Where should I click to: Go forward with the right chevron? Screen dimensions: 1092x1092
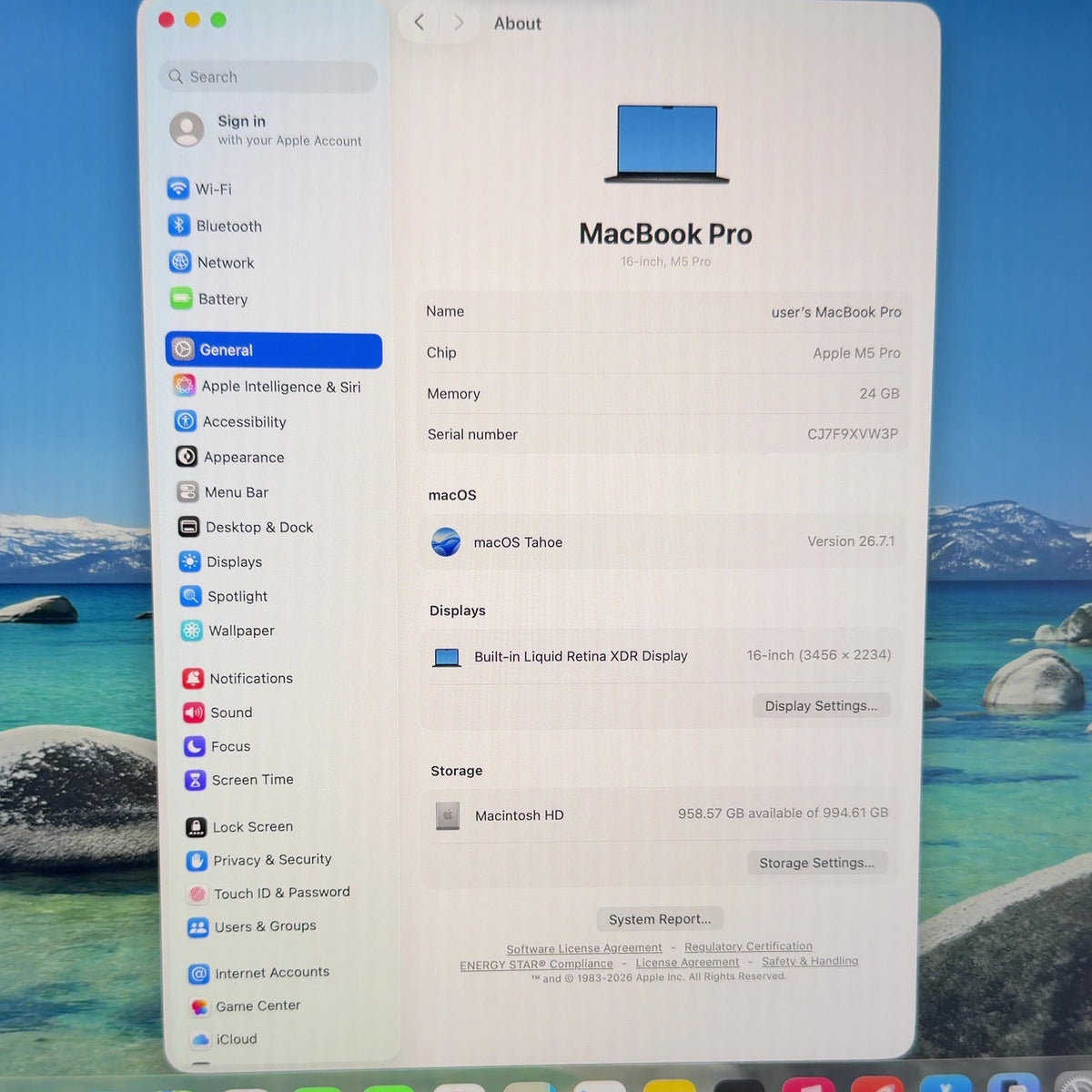(459, 23)
